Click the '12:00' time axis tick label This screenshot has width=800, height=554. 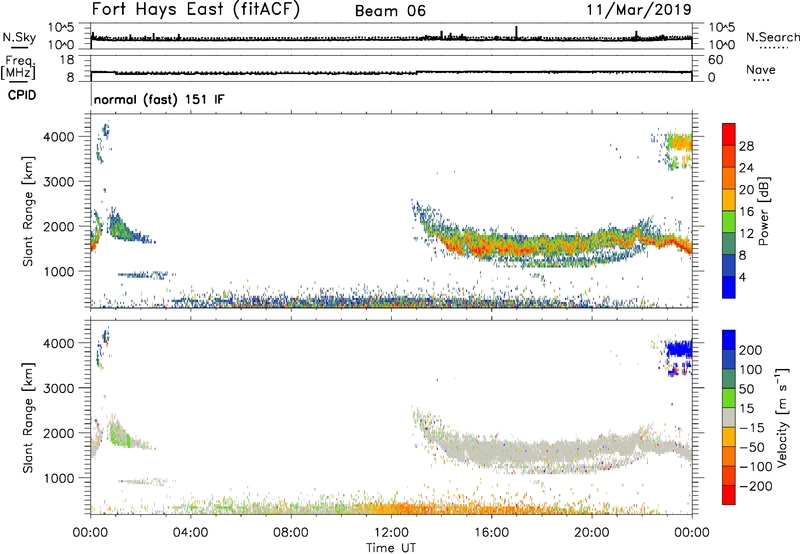point(391,533)
